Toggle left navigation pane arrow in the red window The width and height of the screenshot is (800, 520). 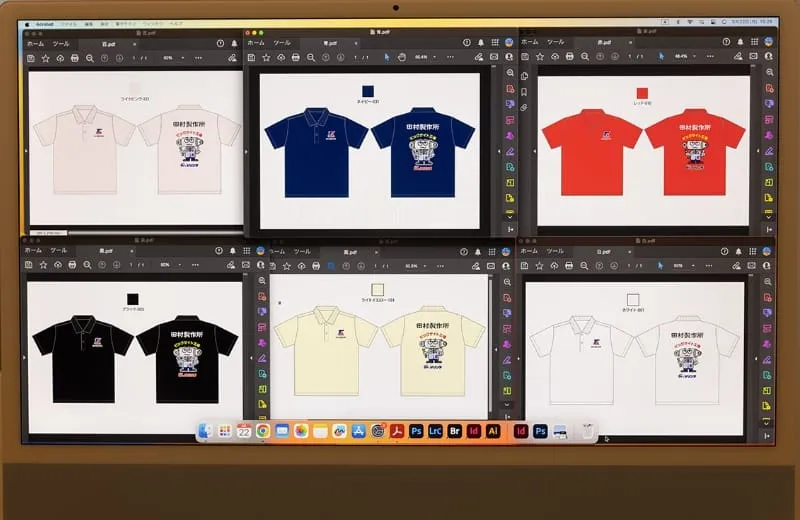tap(535, 151)
